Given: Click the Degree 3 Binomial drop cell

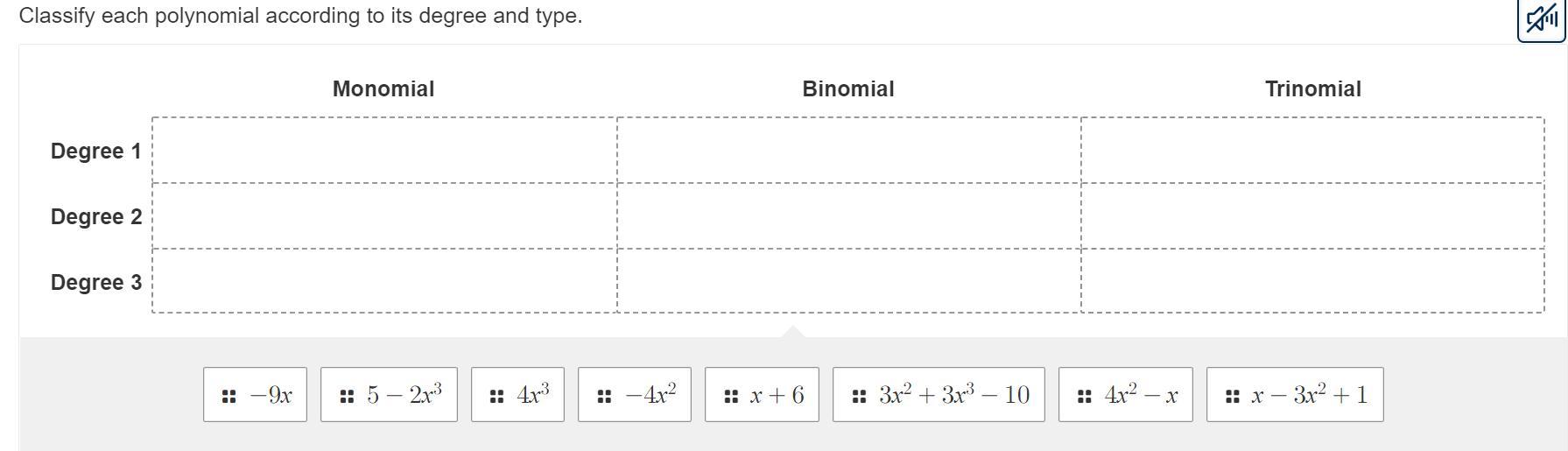Looking at the screenshot, I should (x=849, y=280).
